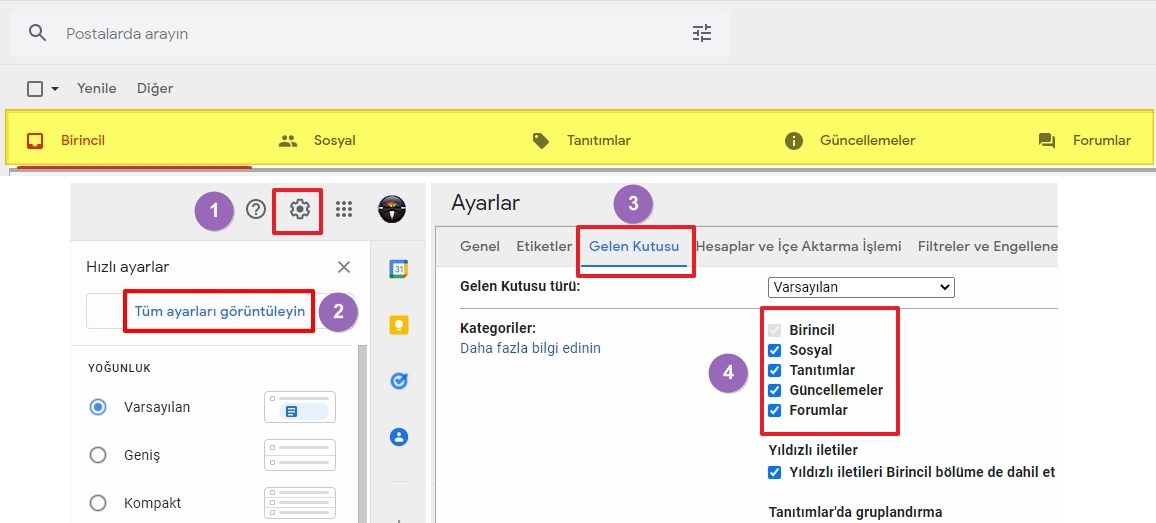
Task: Click Yenile to refresh the inbox
Action: [97, 89]
